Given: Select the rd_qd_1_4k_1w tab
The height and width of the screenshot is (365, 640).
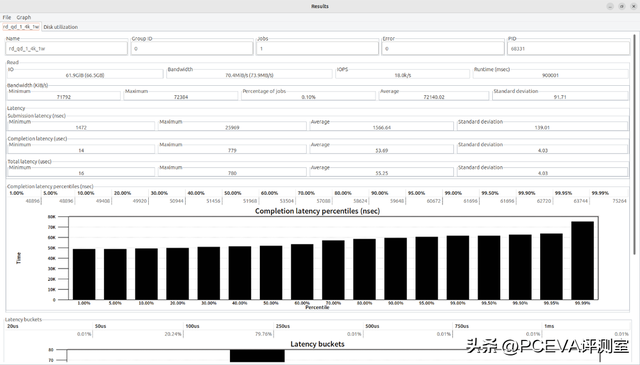Looking at the screenshot, I should coord(21,27).
